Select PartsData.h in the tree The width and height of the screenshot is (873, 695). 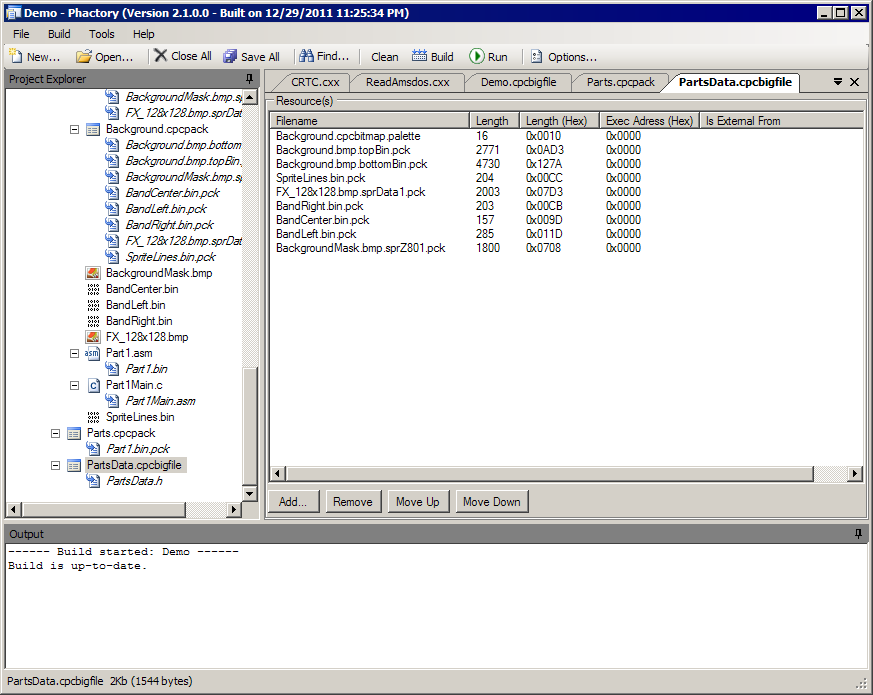[x=135, y=481]
